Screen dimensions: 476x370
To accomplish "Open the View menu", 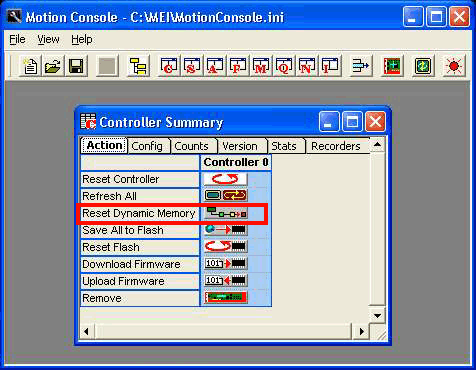I will [48, 39].
